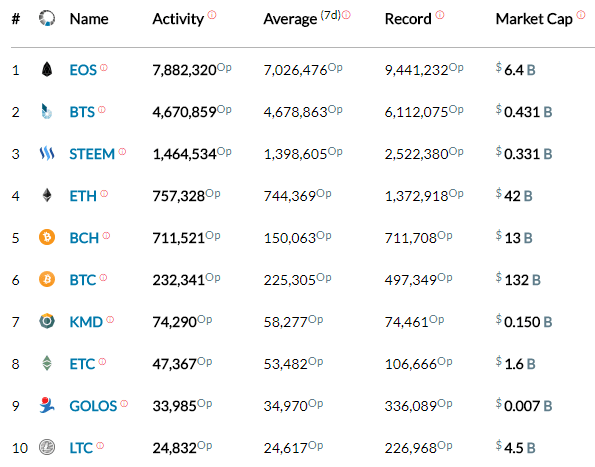
Task: Sort by Market Cap column header
Action: [534, 19]
